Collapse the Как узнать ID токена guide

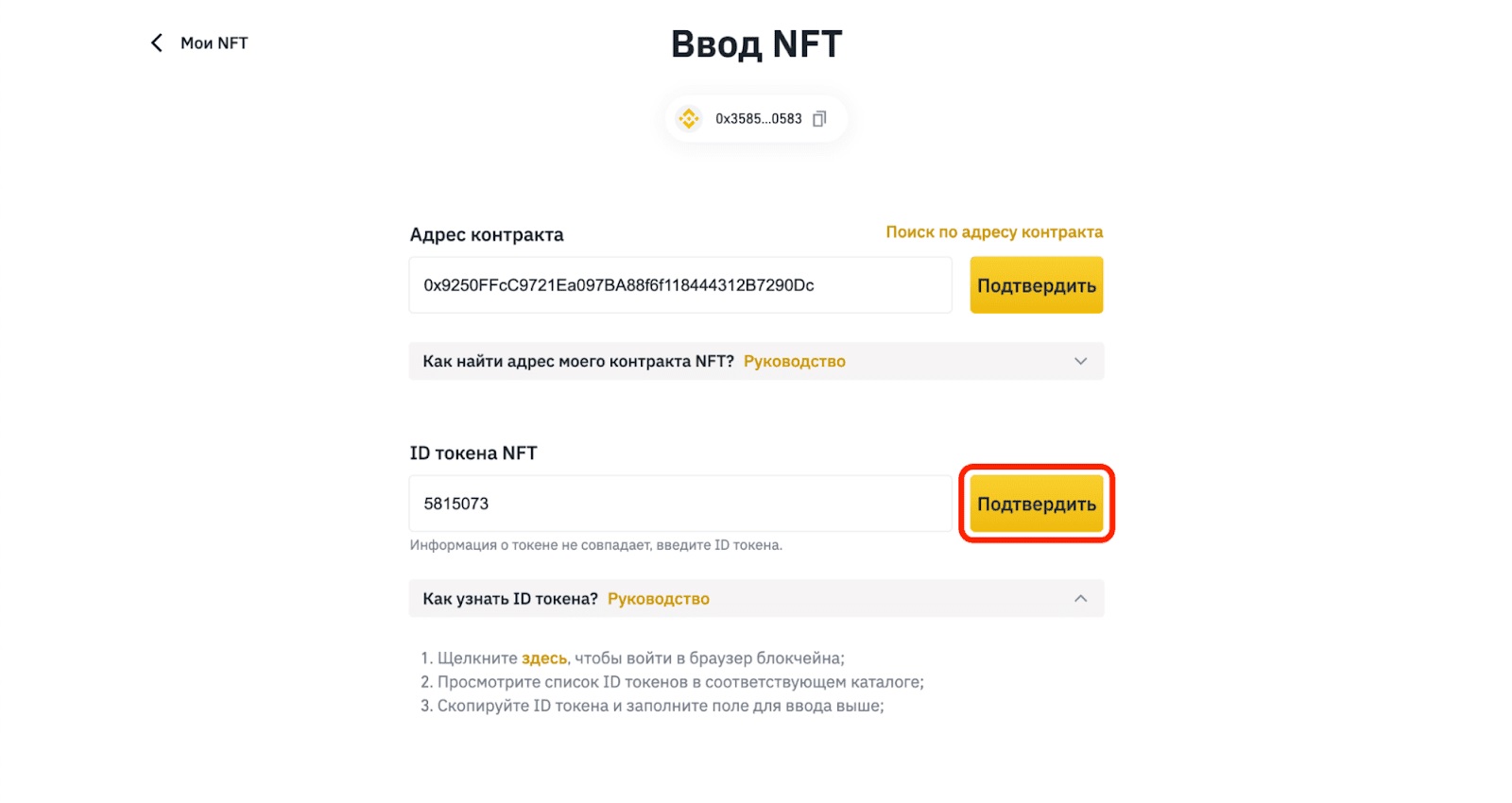pos(1080,598)
